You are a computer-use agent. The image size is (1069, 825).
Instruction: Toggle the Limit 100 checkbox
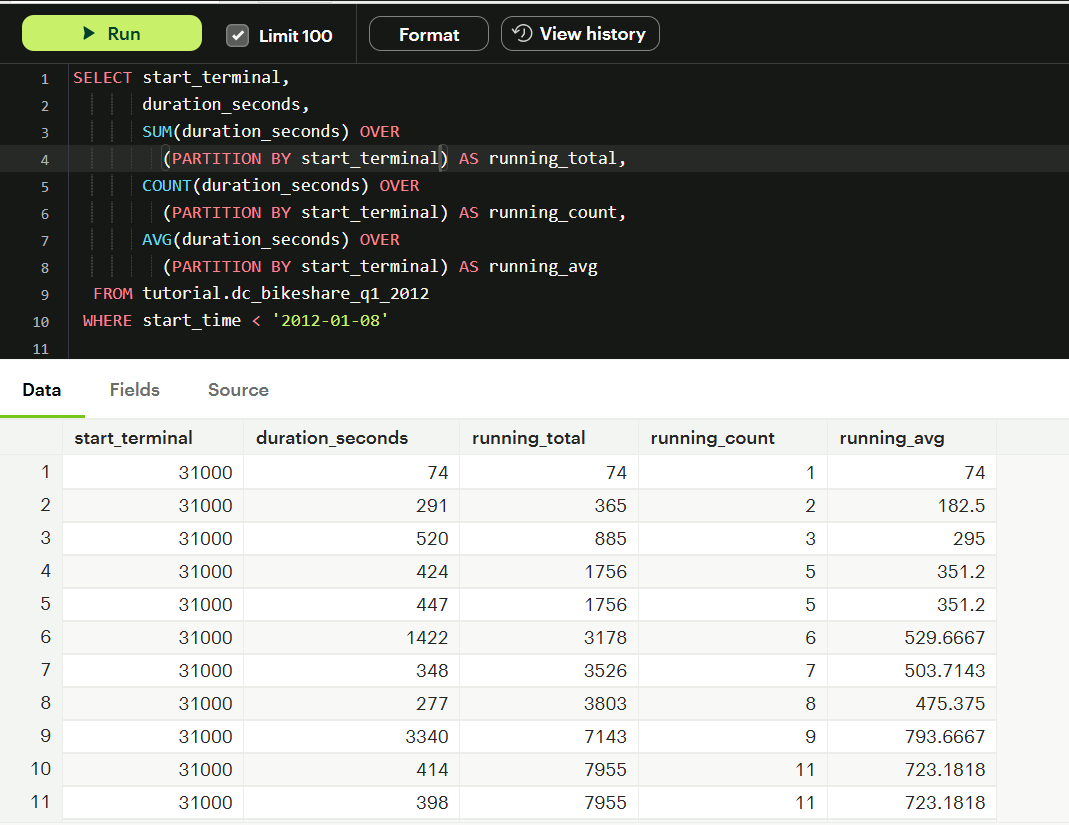tap(237, 35)
